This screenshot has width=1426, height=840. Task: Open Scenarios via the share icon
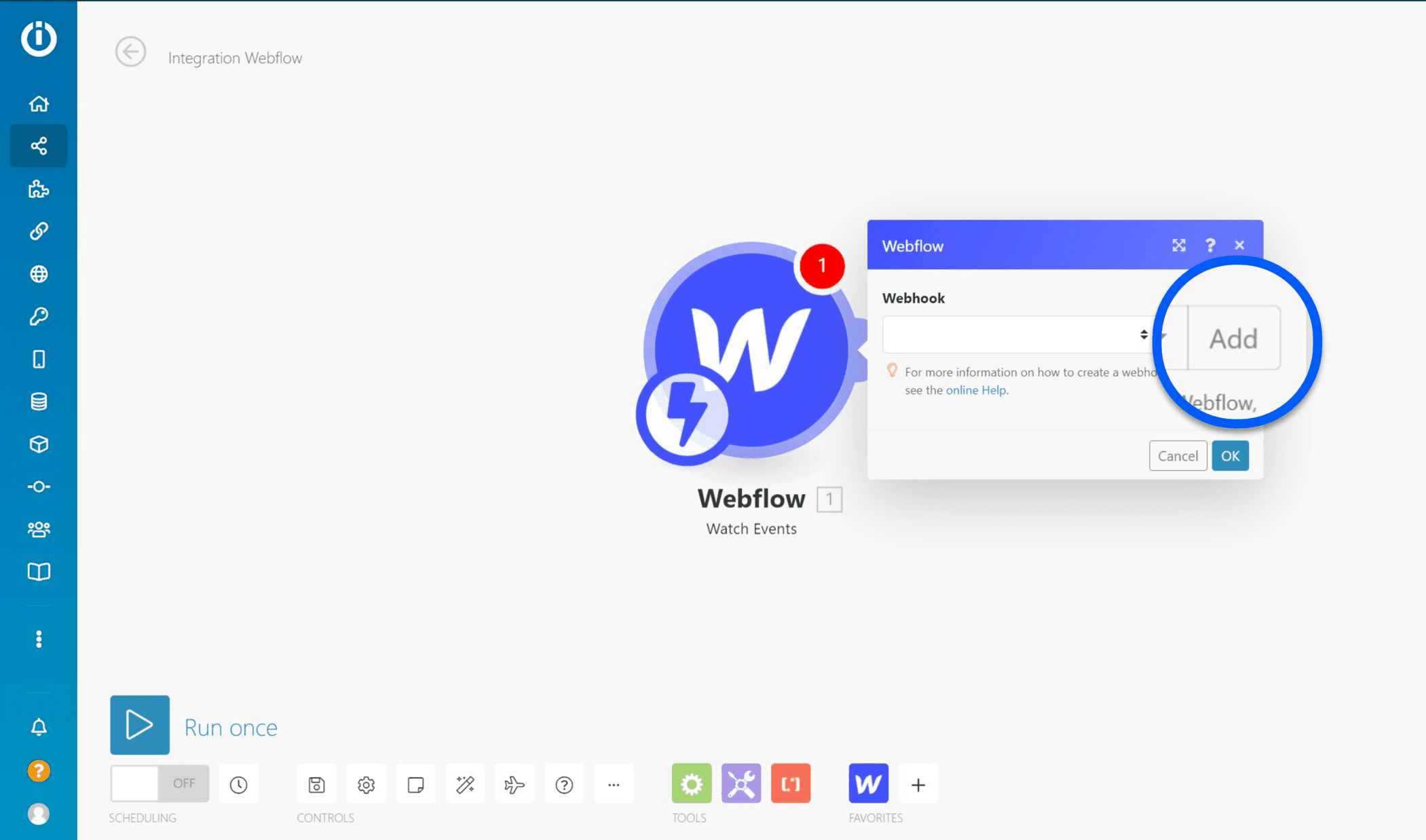(39, 146)
